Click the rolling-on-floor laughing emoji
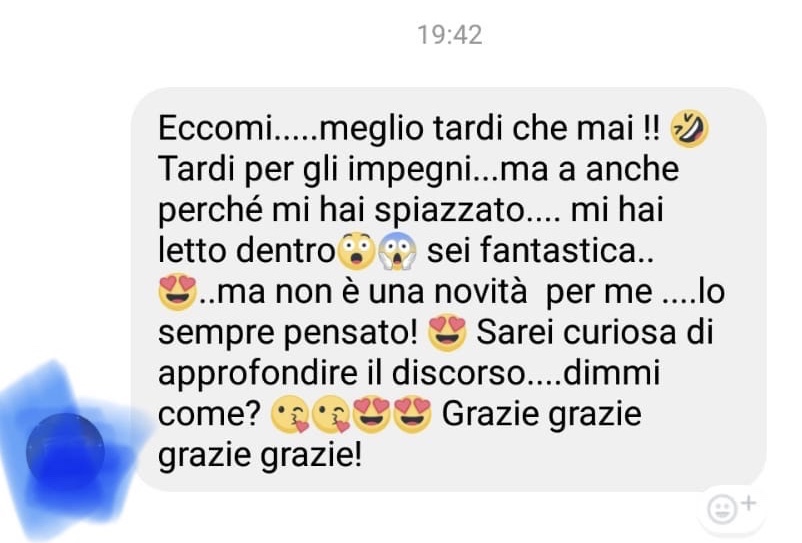The image size is (802, 543). [x=689, y=129]
